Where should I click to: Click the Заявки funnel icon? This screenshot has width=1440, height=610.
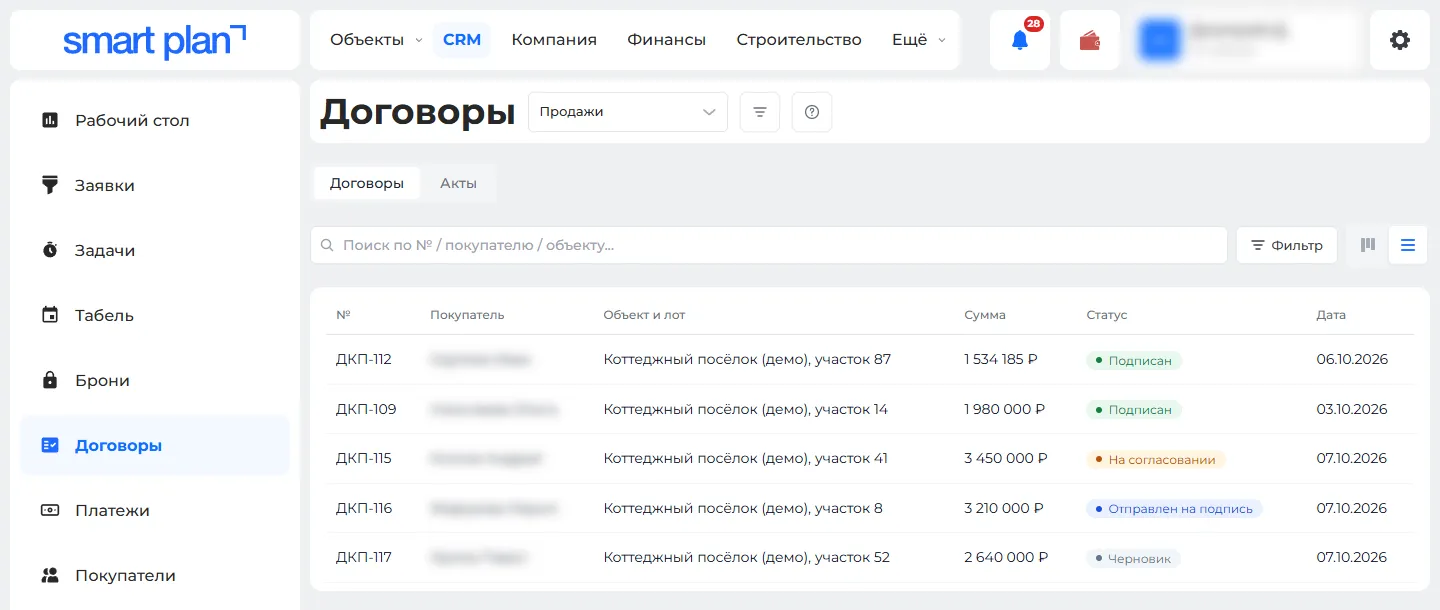tap(50, 185)
